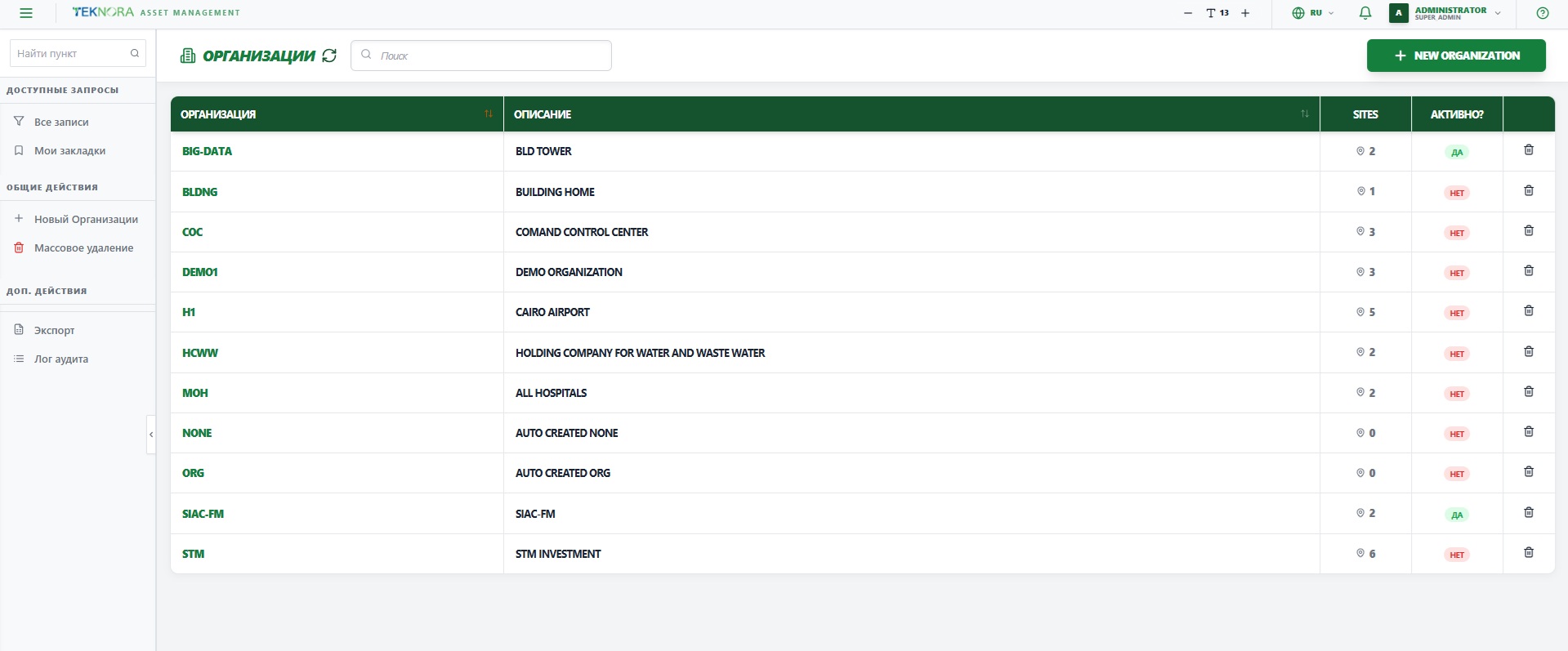Viewport: 1568px width, 651px height.
Task: Delete the H1 organization
Action: tap(1529, 310)
